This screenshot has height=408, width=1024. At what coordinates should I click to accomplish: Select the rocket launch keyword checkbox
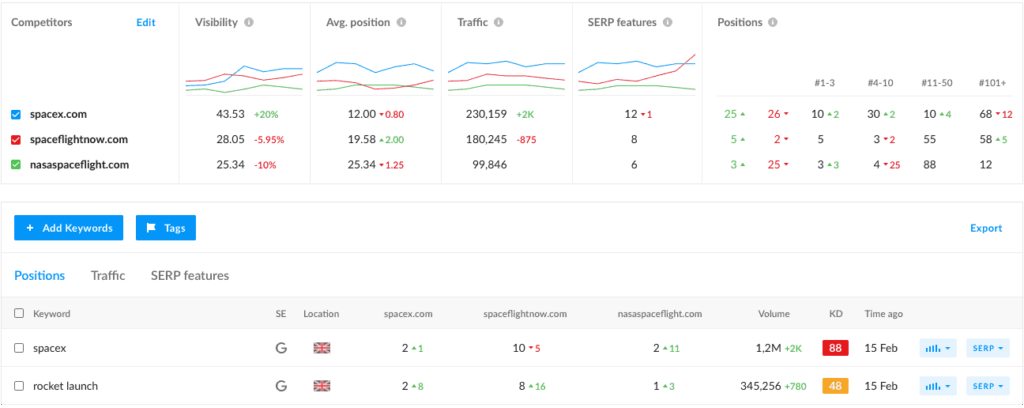19,386
